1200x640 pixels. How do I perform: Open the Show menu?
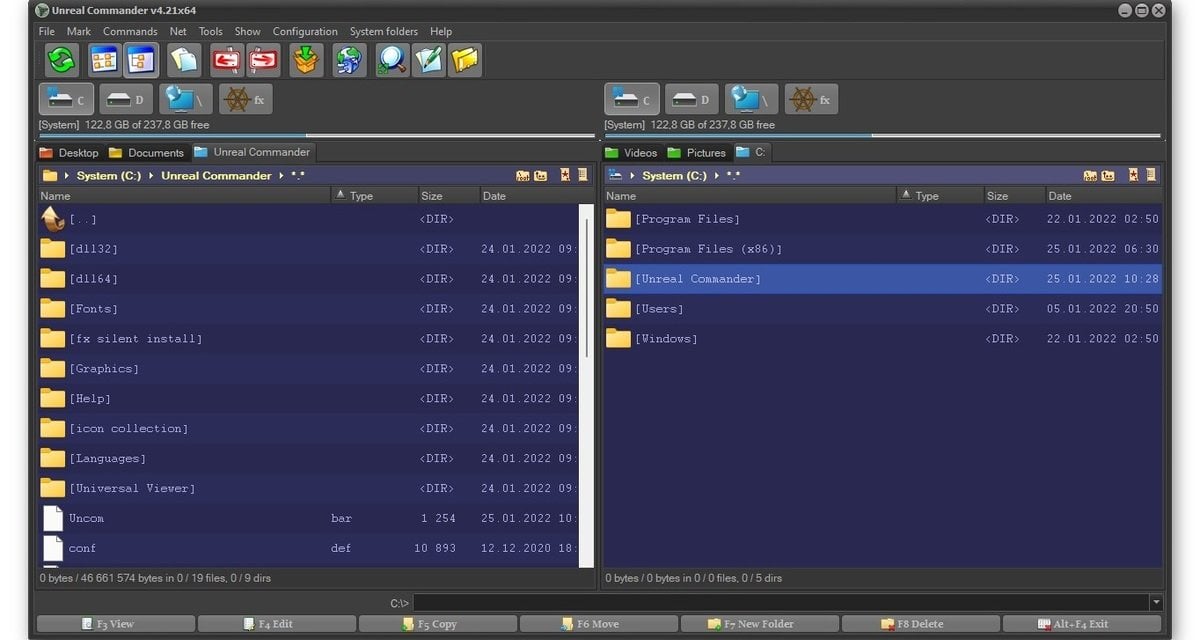pyautogui.click(x=248, y=31)
